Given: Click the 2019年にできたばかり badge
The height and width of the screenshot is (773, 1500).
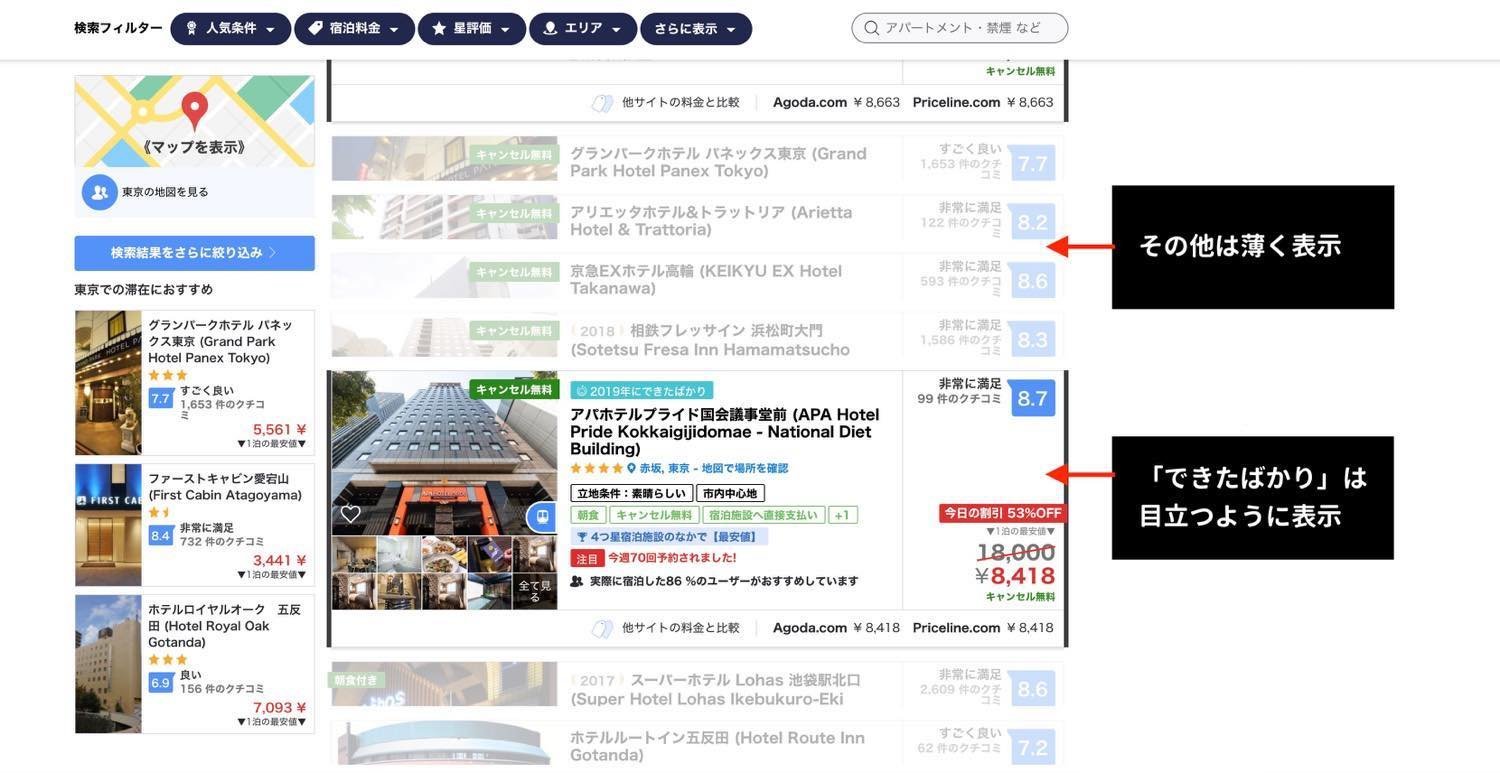Looking at the screenshot, I should pos(641,391).
